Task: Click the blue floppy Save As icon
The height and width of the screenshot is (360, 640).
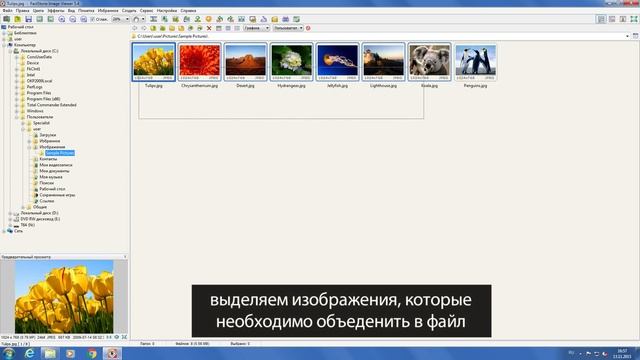Action: pos(29,19)
